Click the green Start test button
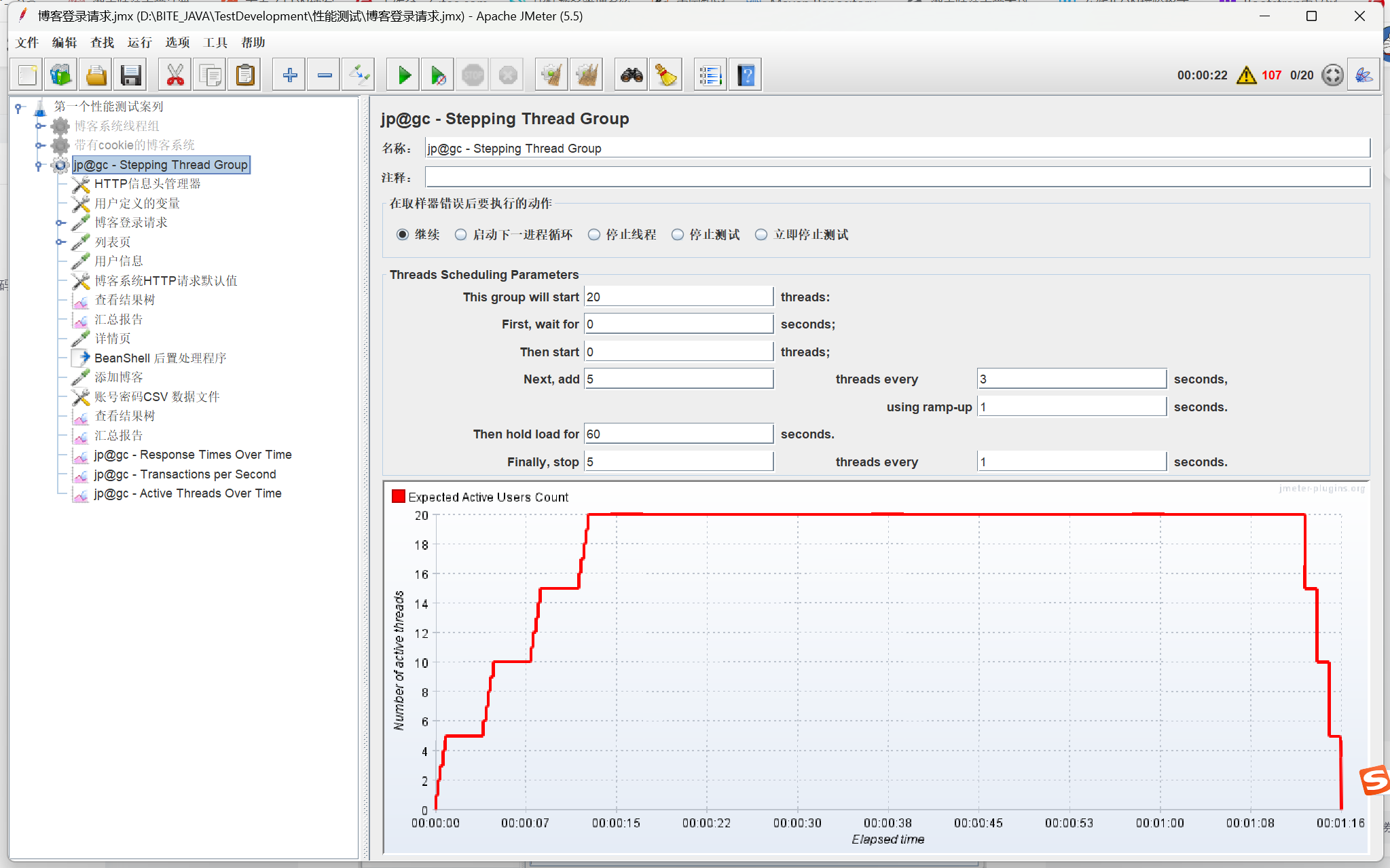 pos(404,75)
